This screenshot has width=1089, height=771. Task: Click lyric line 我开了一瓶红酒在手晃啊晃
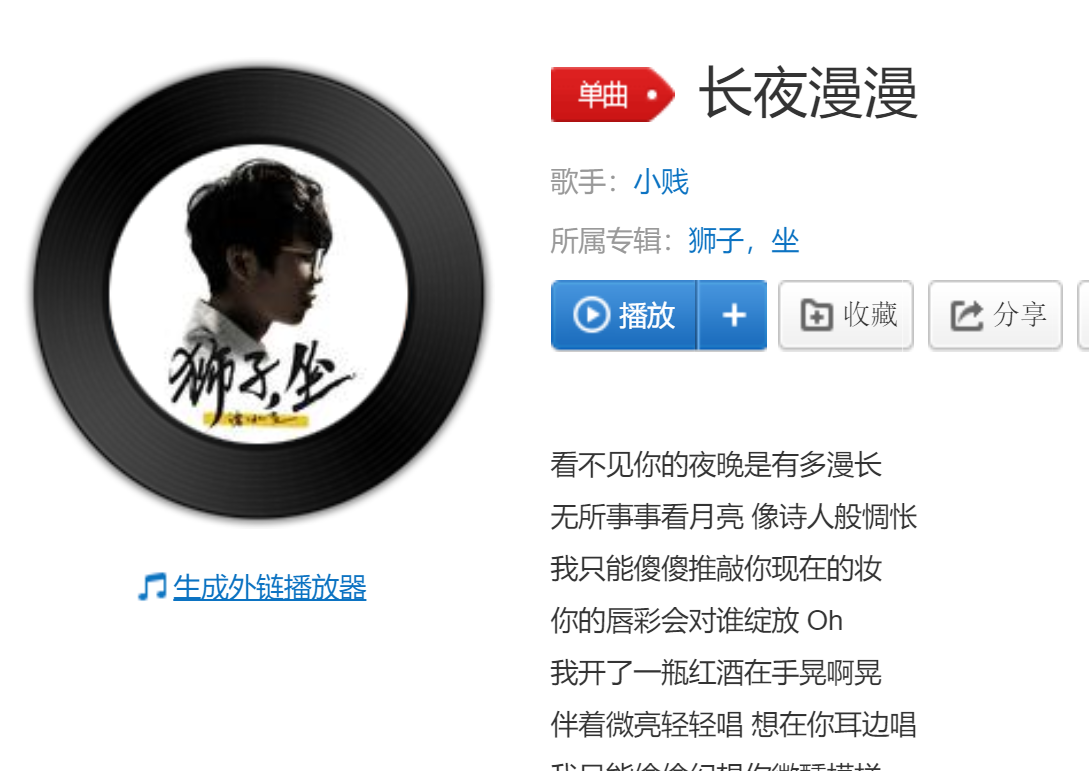[716, 672]
